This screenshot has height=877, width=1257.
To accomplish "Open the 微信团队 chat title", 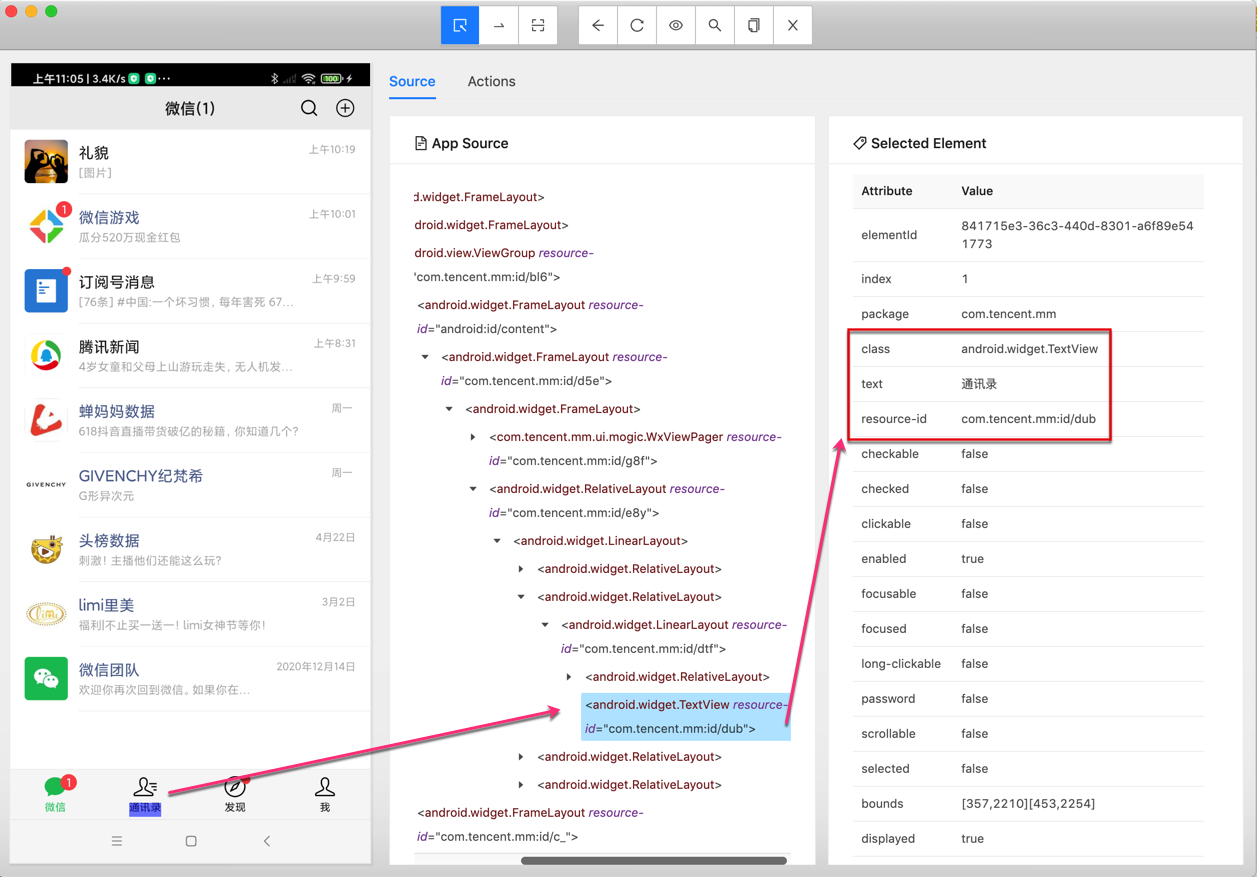I will pyautogui.click(x=109, y=670).
